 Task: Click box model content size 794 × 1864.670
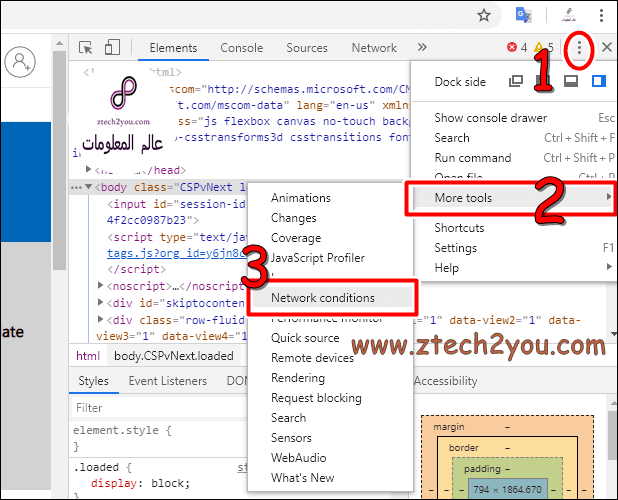(508, 490)
